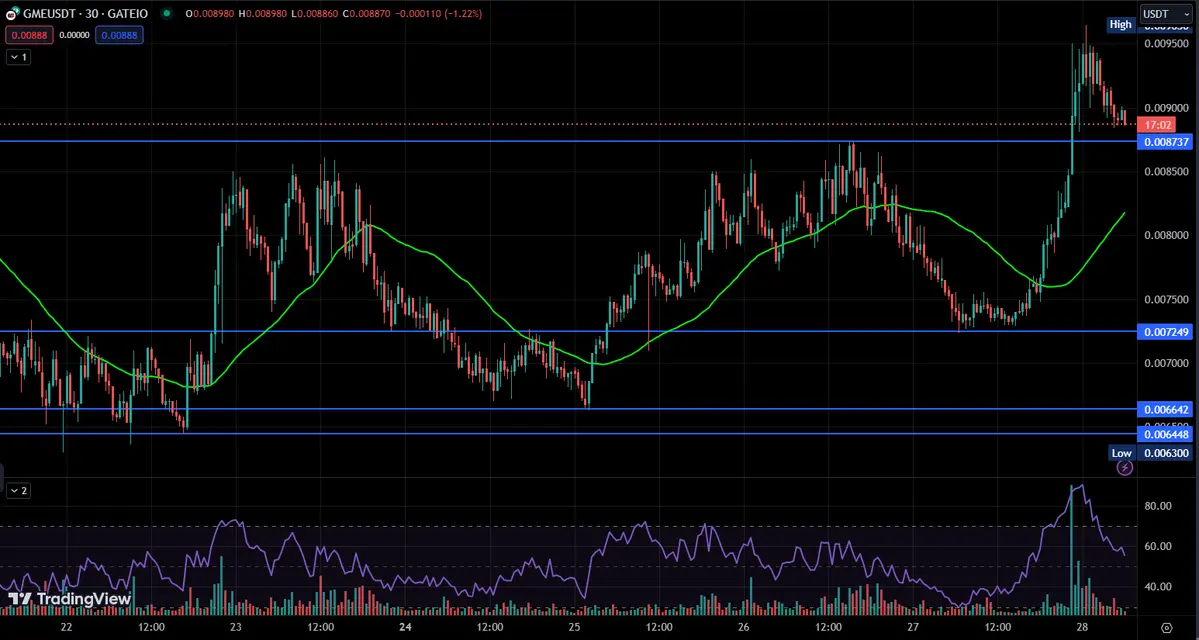Screen dimensions: 1199x640
Task: Click the 0.009000 price axis label
Action: coord(1166,108)
